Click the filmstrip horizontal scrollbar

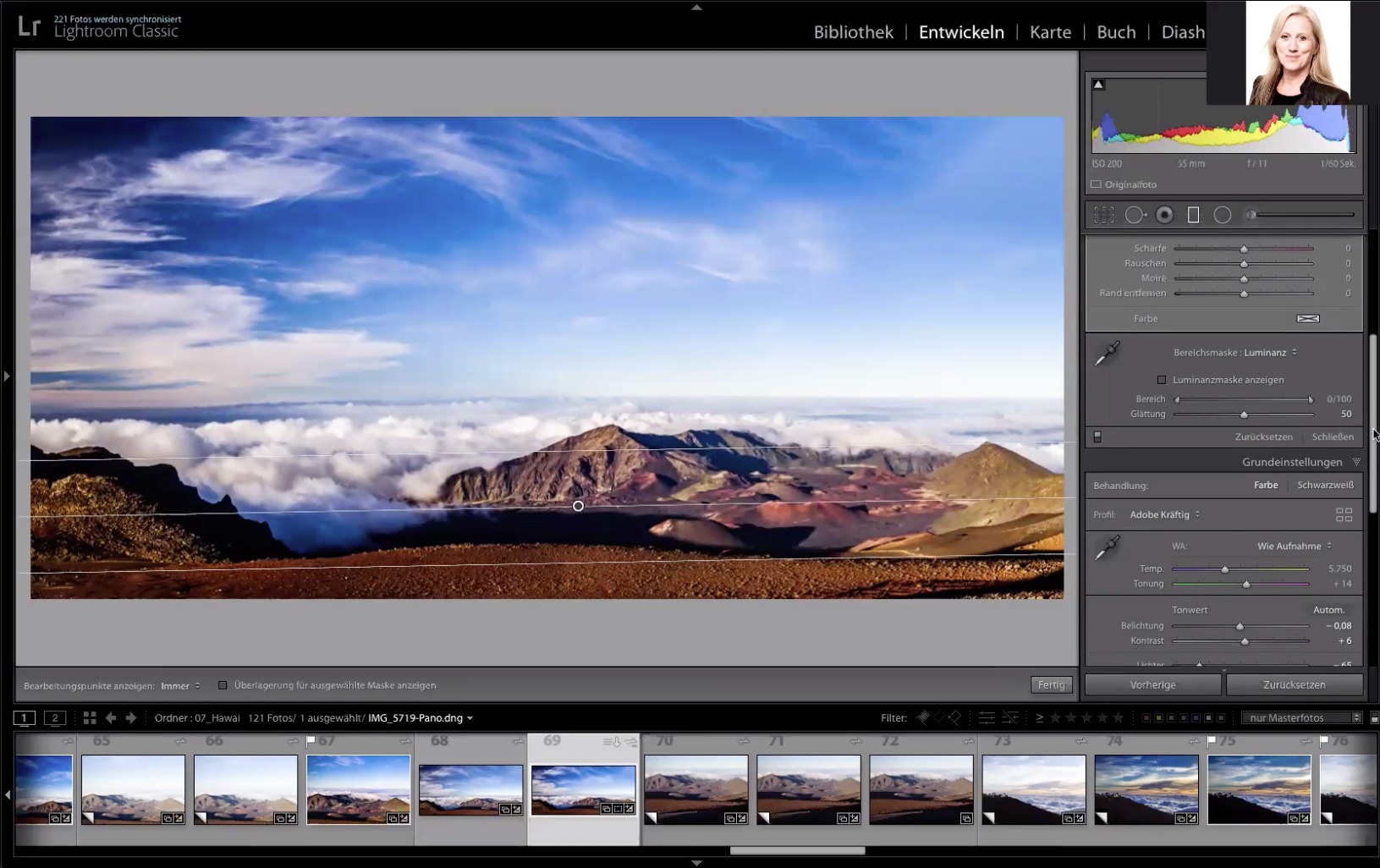coord(797,850)
